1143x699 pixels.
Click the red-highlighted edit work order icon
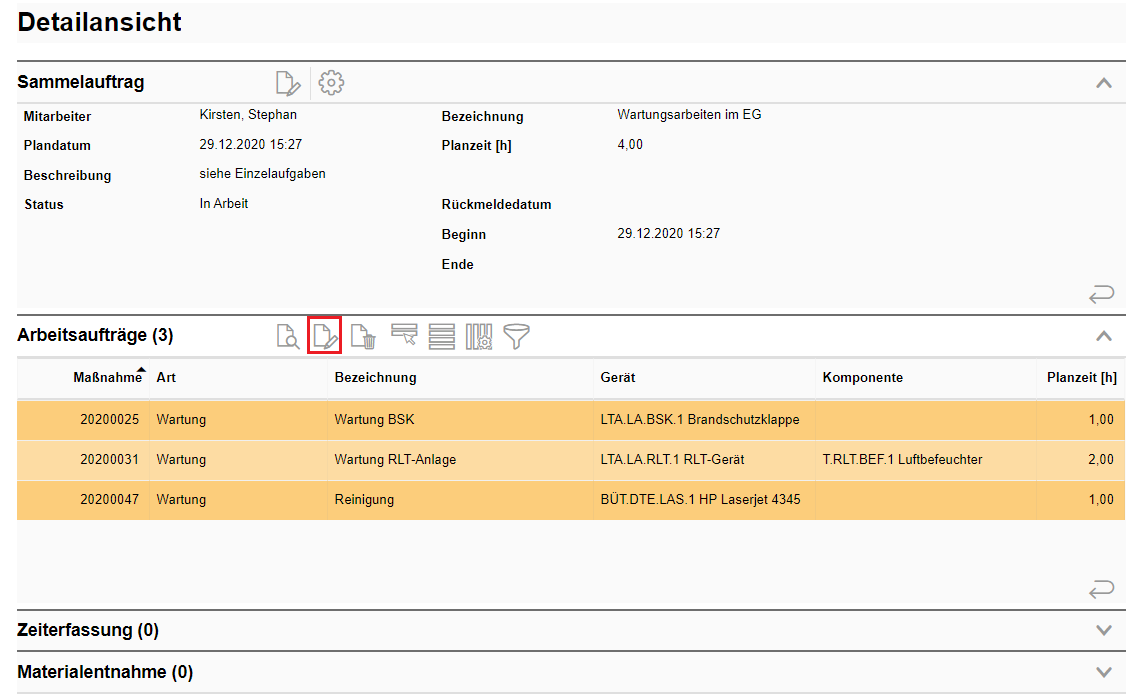click(x=325, y=336)
